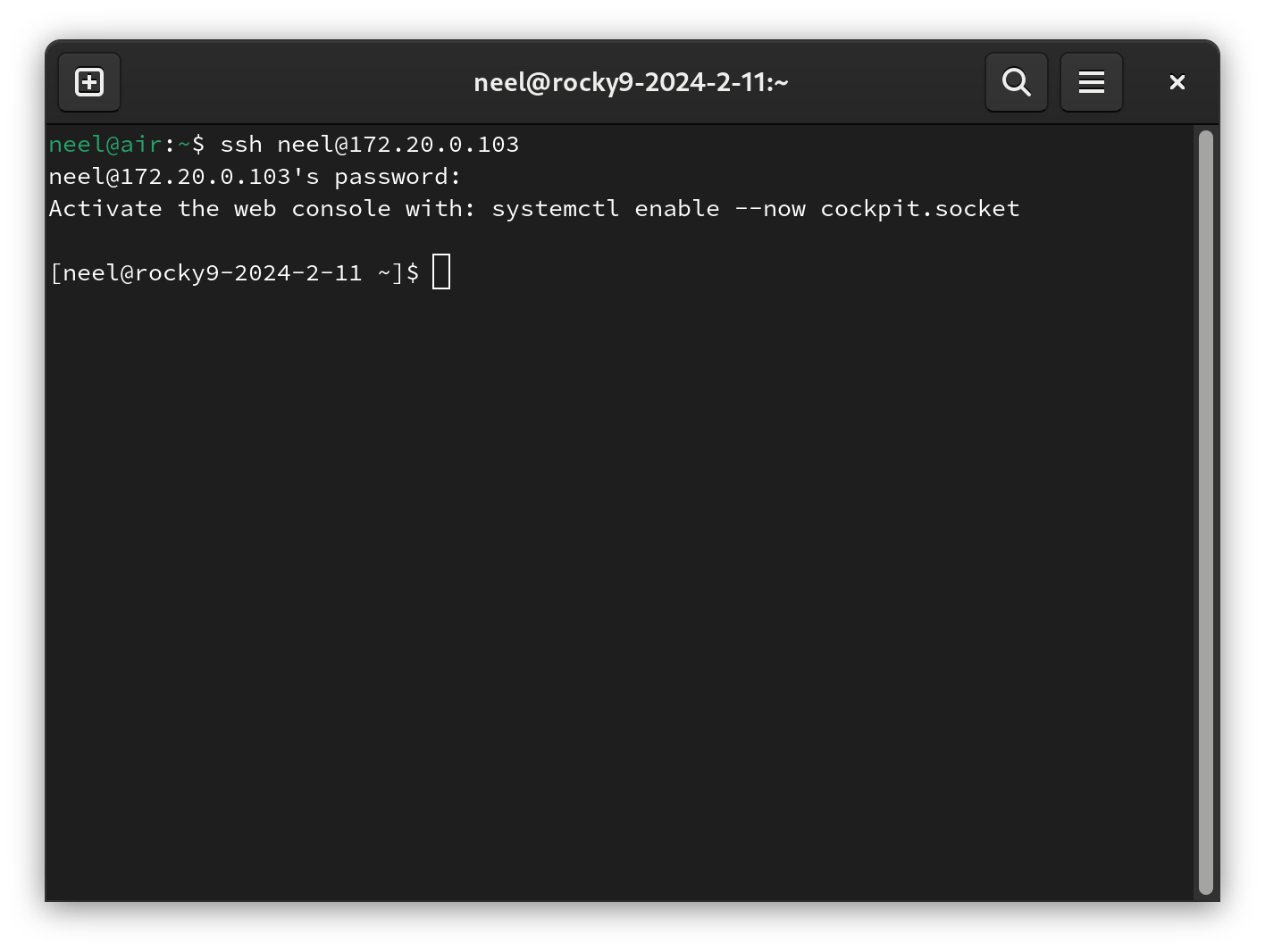Screen dimensions: 1265x952
Task: Click the green neel@air prompt text
Action: pyautogui.click(x=105, y=144)
